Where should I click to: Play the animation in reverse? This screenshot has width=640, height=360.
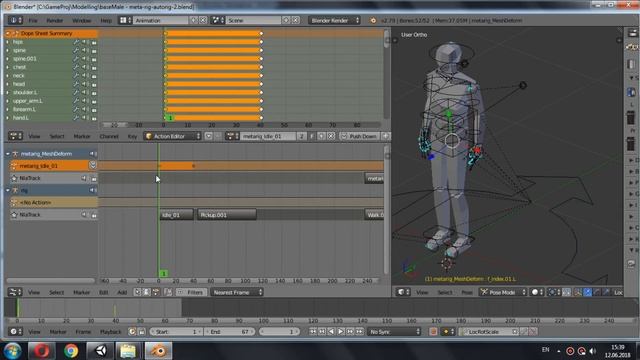(x=331, y=332)
